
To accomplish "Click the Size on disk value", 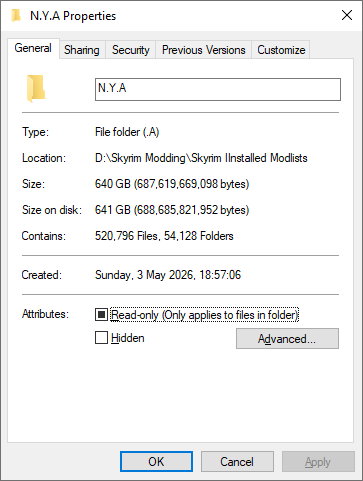I will 172,210.
